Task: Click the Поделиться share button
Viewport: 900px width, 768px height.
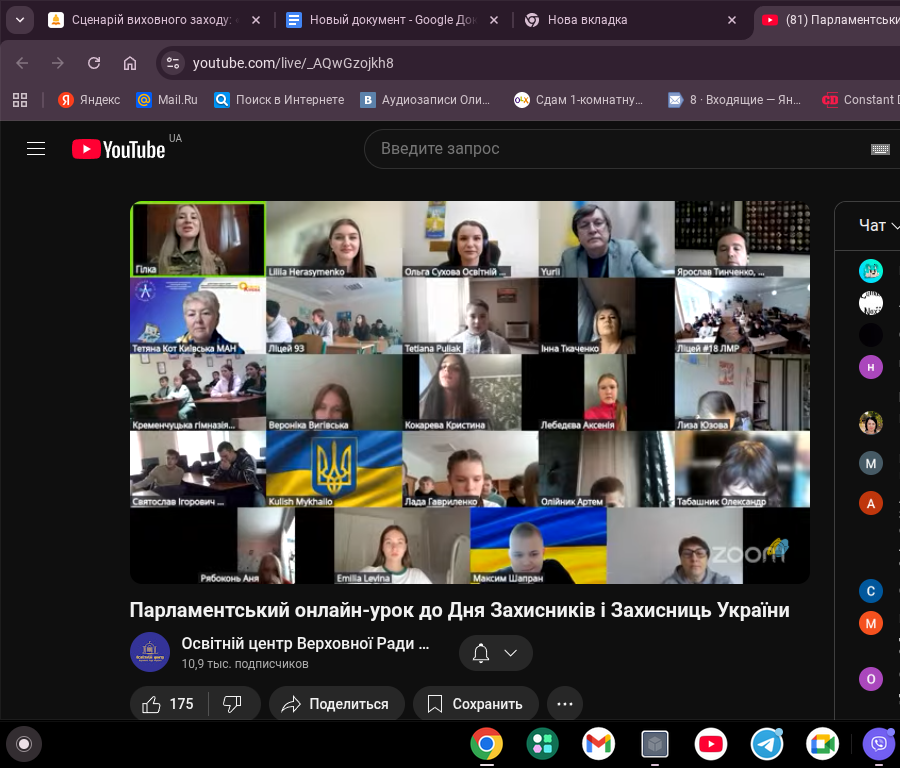Action: (x=336, y=704)
